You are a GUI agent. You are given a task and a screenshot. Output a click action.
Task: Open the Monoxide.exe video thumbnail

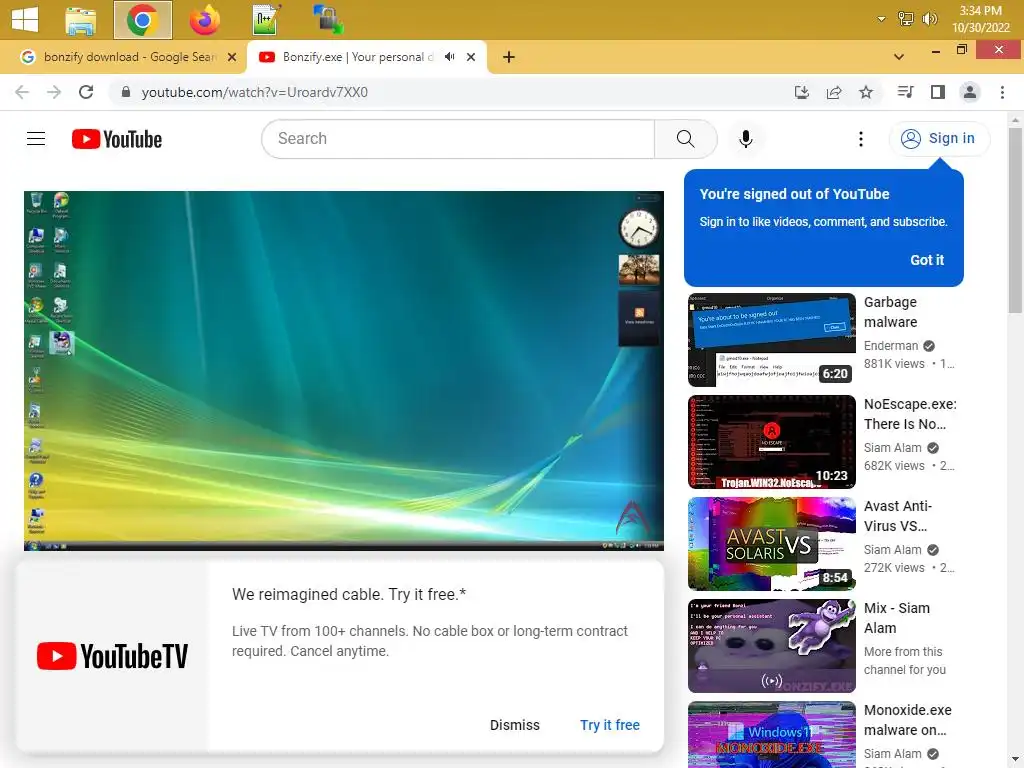tap(771, 735)
